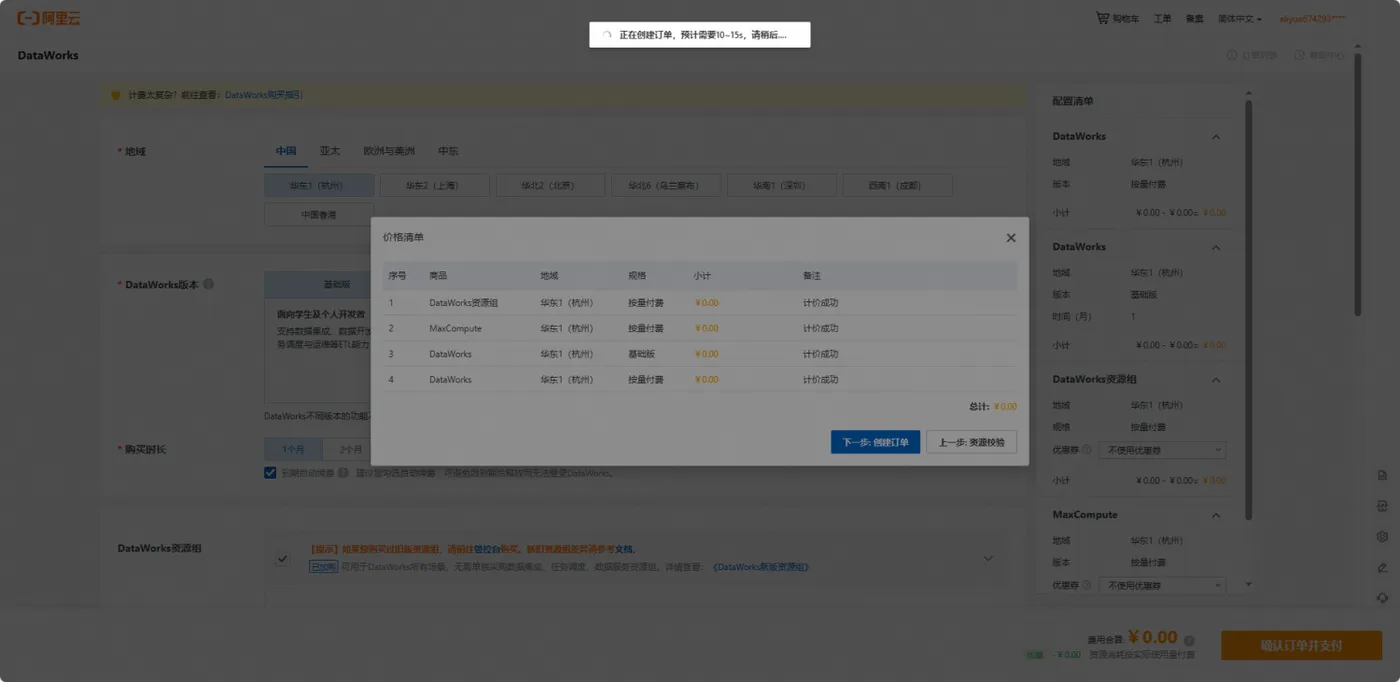Toggle the DataWorks资源组 checkbox
The image size is (1400, 682).
pyautogui.click(x=283, y=559)
